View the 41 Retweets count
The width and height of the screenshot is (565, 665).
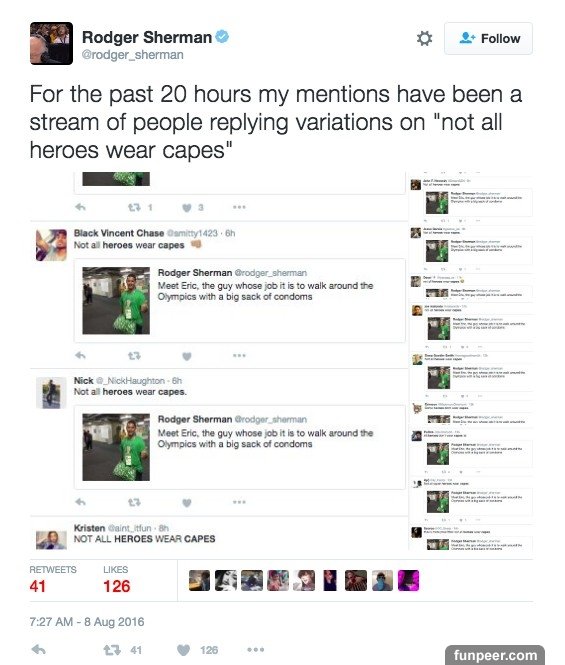pos(53,579)
